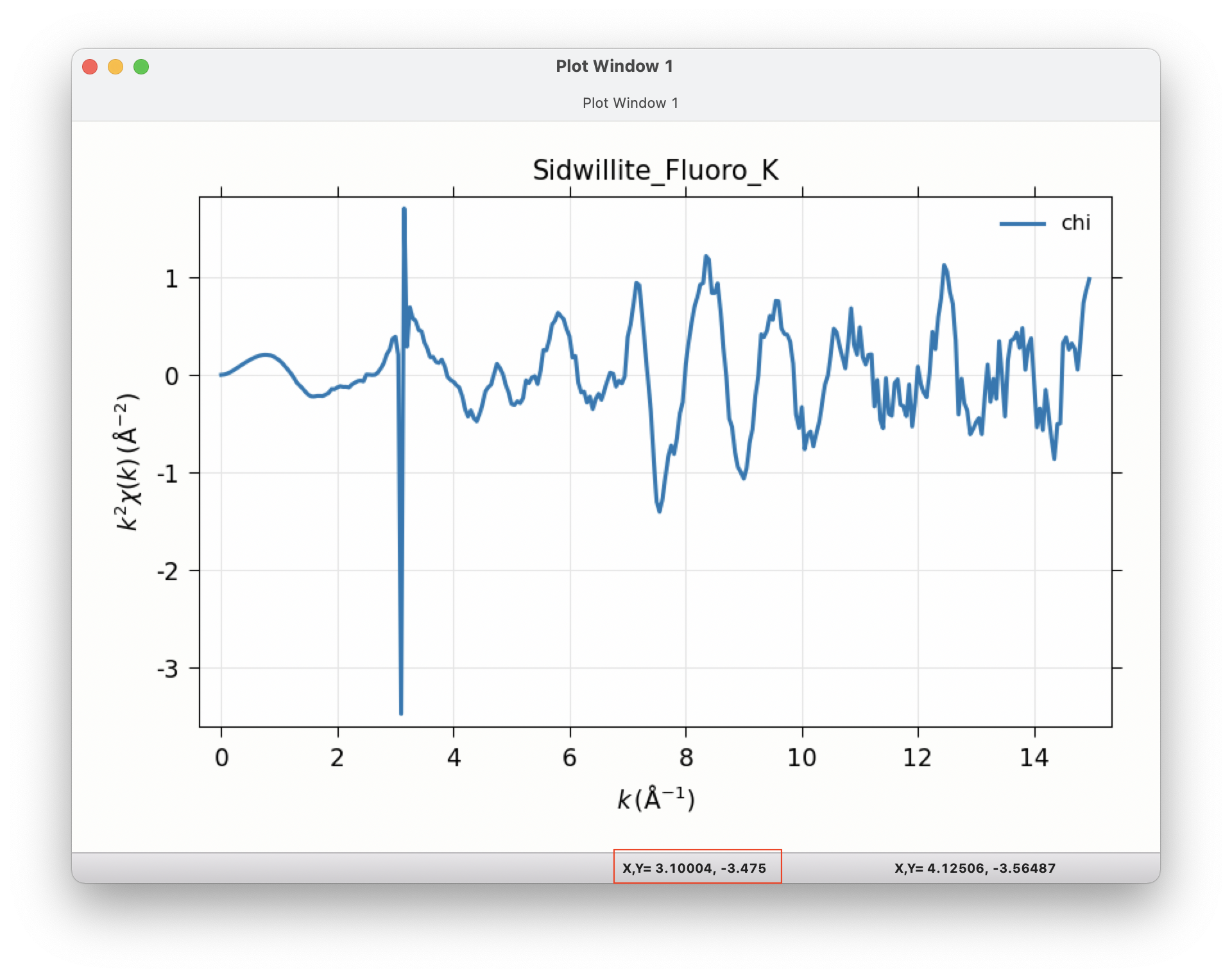This screenshot has width=1232, height=978.
Task: Click the green zoom window button
Action: click(x=141, y=67)
